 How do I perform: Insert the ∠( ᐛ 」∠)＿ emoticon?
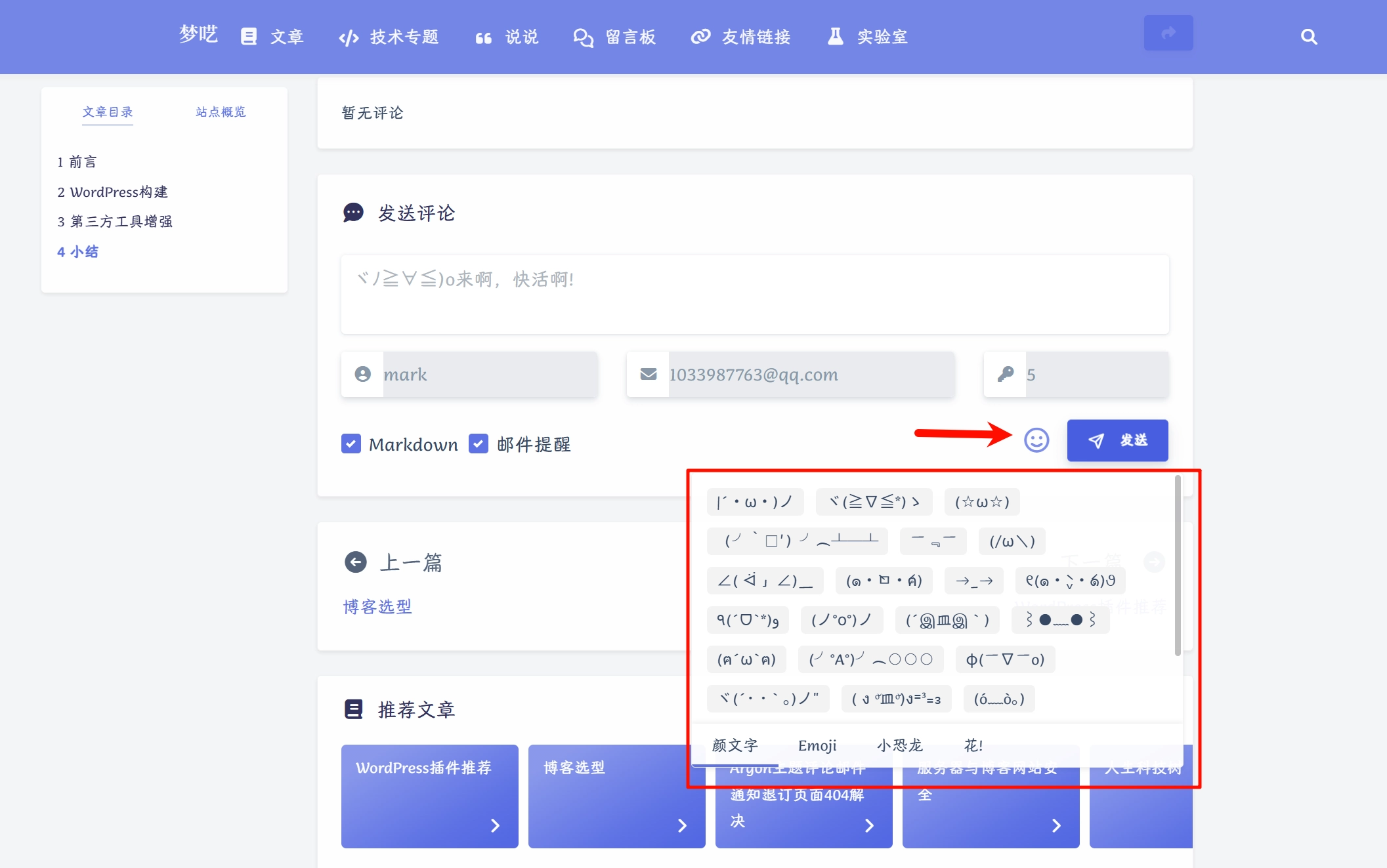coord(765,581)
